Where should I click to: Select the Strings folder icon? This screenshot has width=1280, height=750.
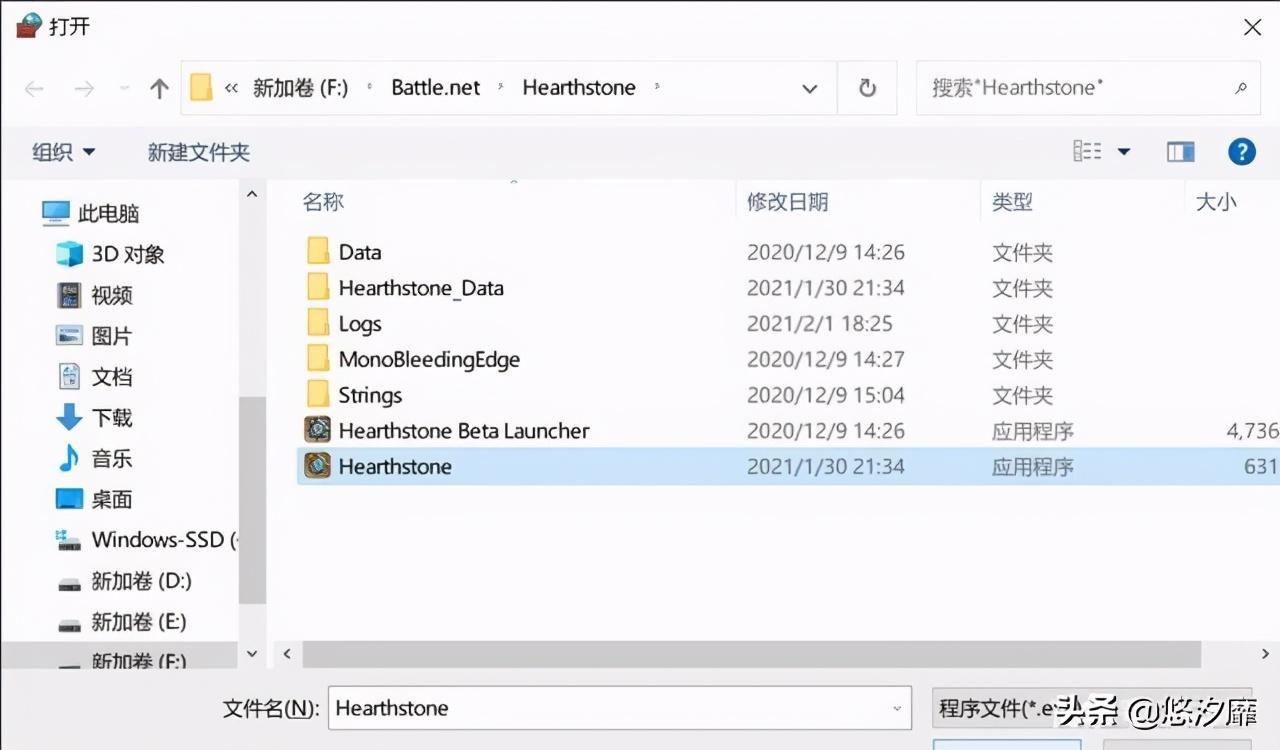[318, 395]
